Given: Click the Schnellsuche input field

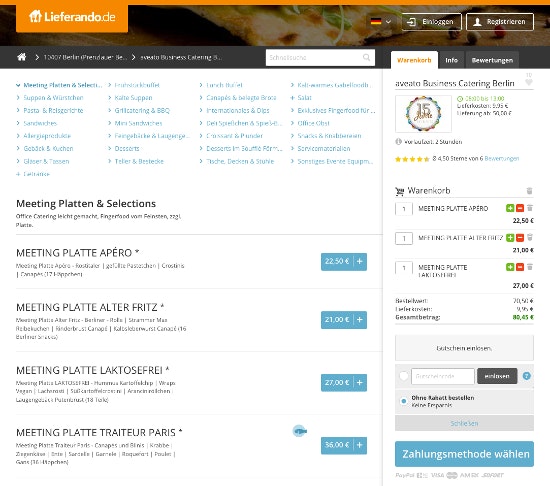Looking at the screenshot, I should click(x=314, y=58).
